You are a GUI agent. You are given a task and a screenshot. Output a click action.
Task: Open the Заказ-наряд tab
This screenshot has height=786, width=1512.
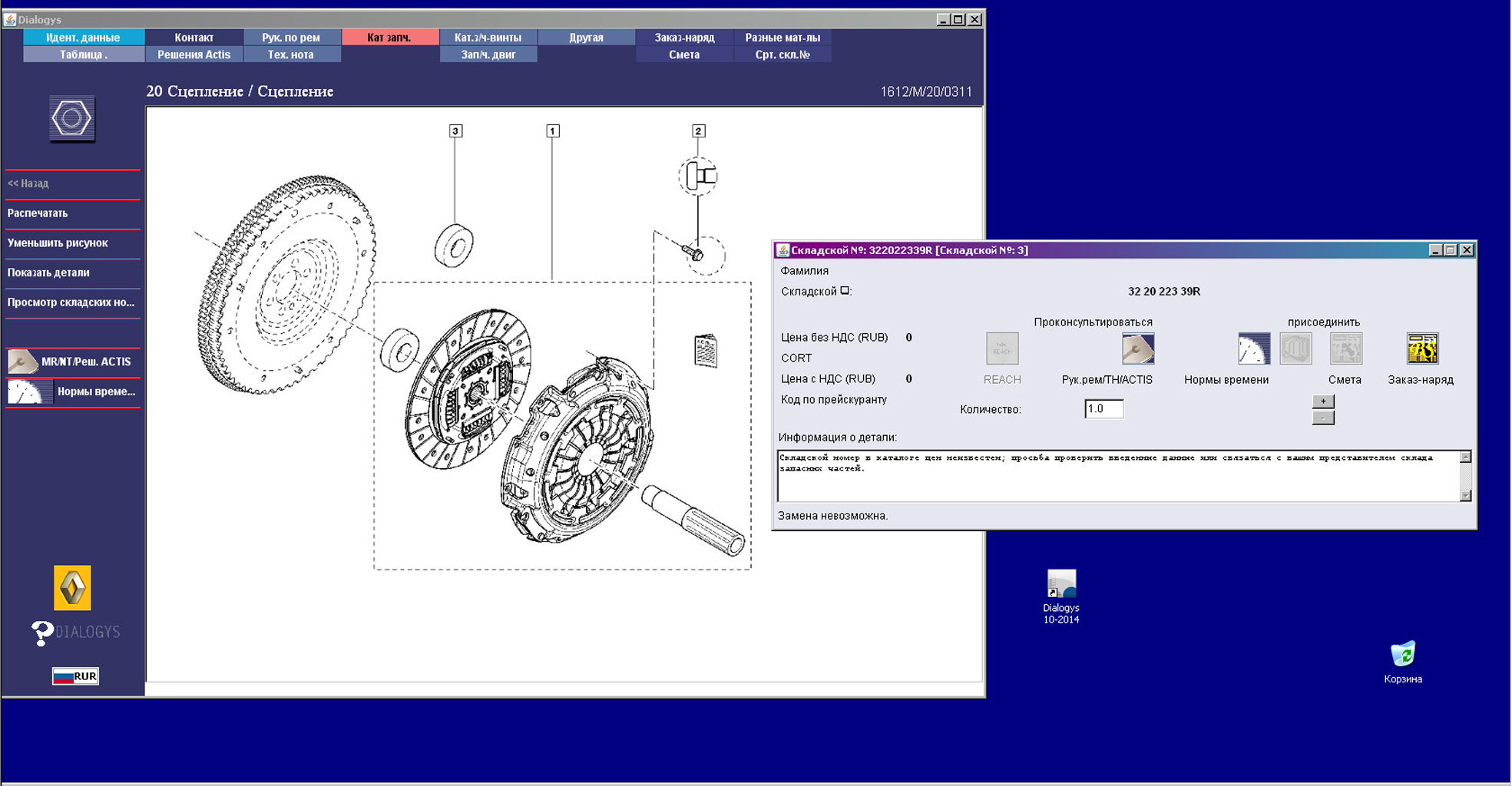pyautogui.click(x=684, y=37)
